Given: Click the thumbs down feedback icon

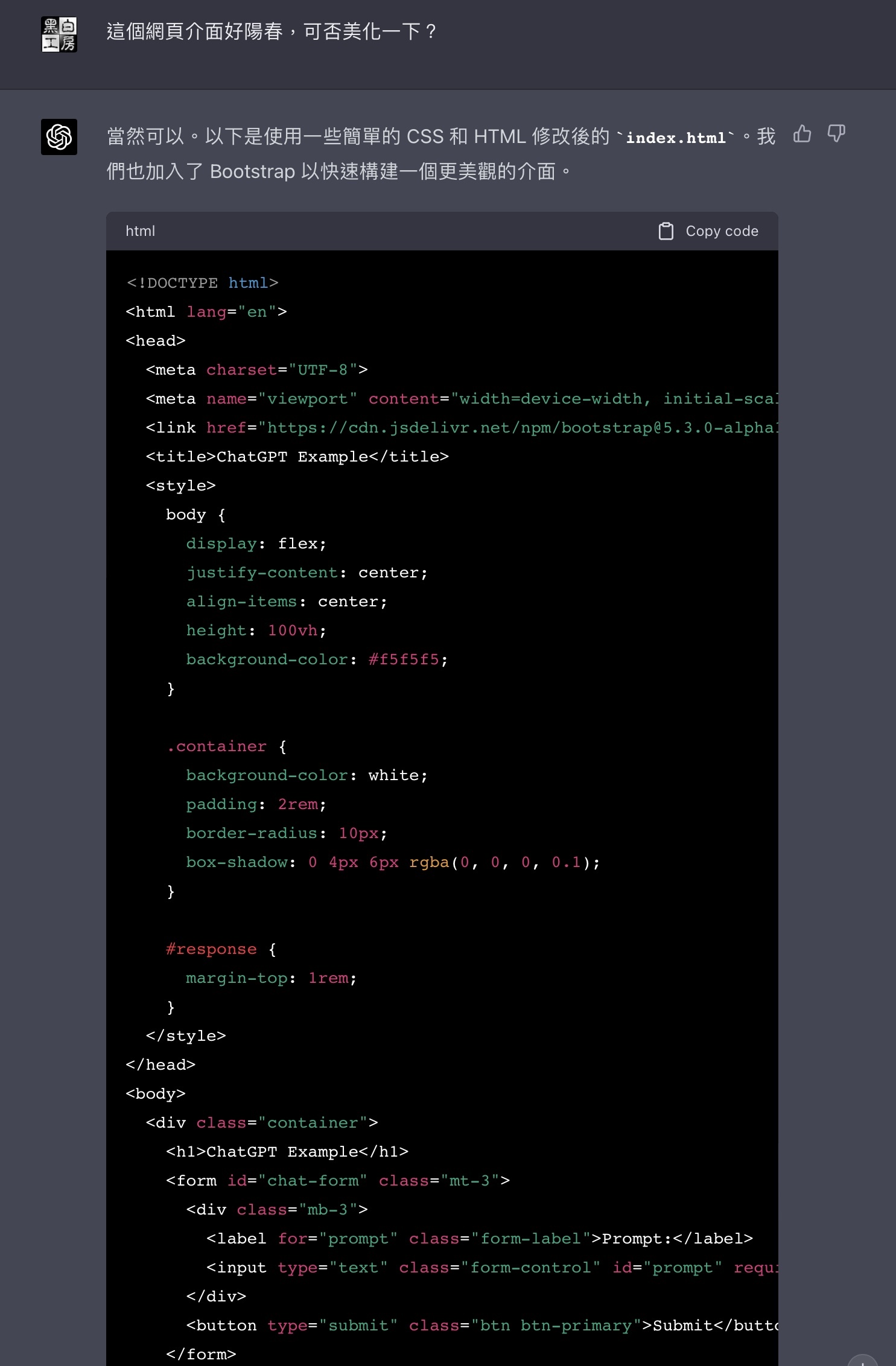Looking at the screenshot, I should (836, 133).
